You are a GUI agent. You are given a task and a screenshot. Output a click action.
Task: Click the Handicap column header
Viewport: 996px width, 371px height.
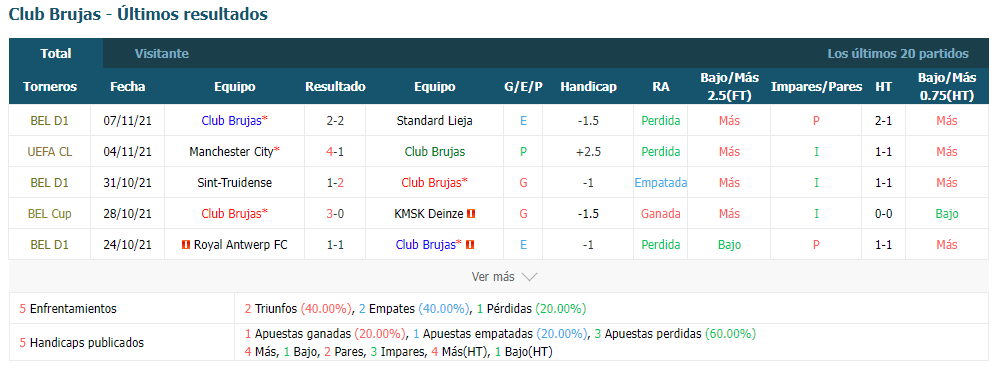coord(588,87)
